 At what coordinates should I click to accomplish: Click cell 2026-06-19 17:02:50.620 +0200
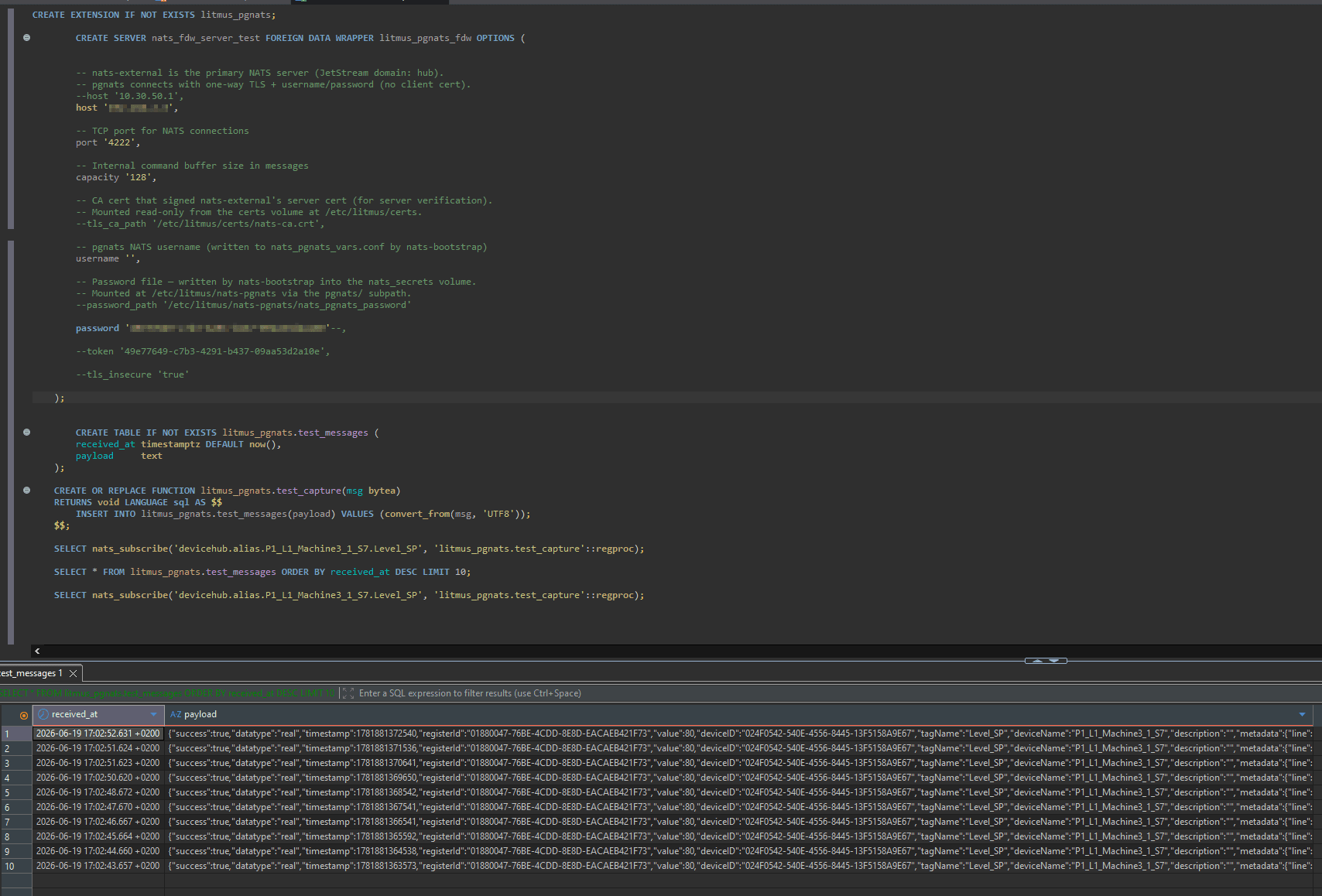pyautogui.click(x=98, y=778)
